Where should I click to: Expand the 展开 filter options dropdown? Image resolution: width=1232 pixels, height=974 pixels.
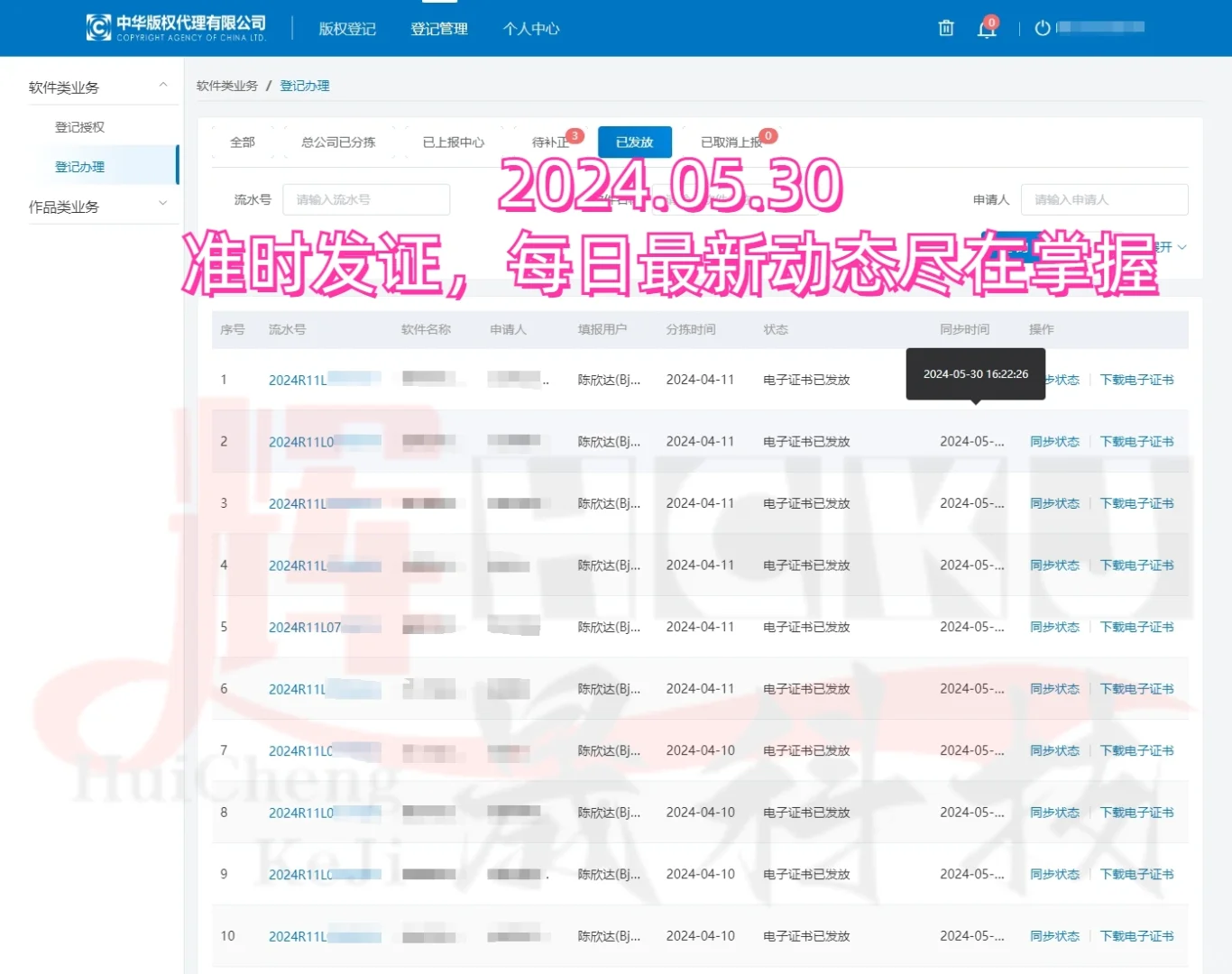(1167, 247)
